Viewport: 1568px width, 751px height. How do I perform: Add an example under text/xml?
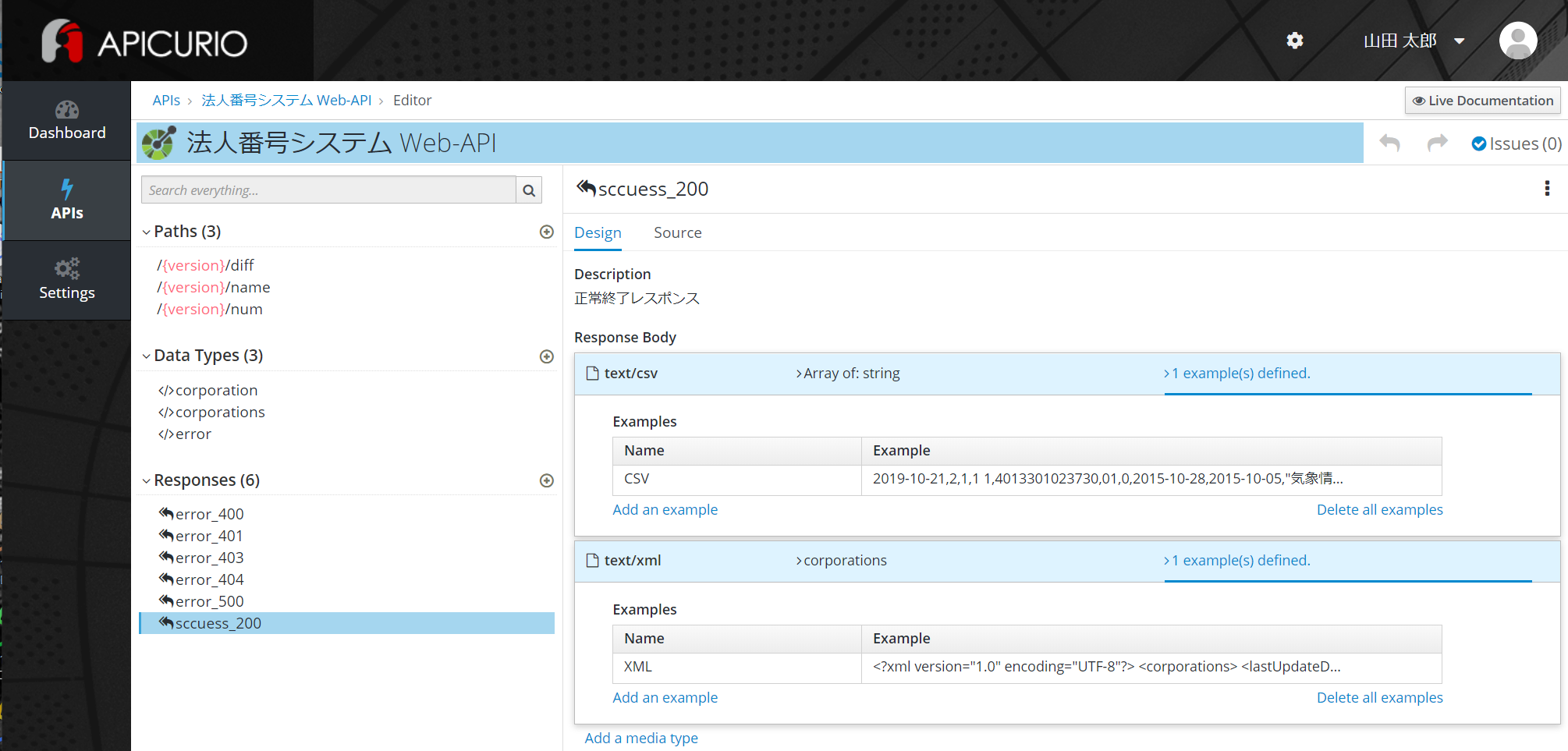click(x=665, y=697)
